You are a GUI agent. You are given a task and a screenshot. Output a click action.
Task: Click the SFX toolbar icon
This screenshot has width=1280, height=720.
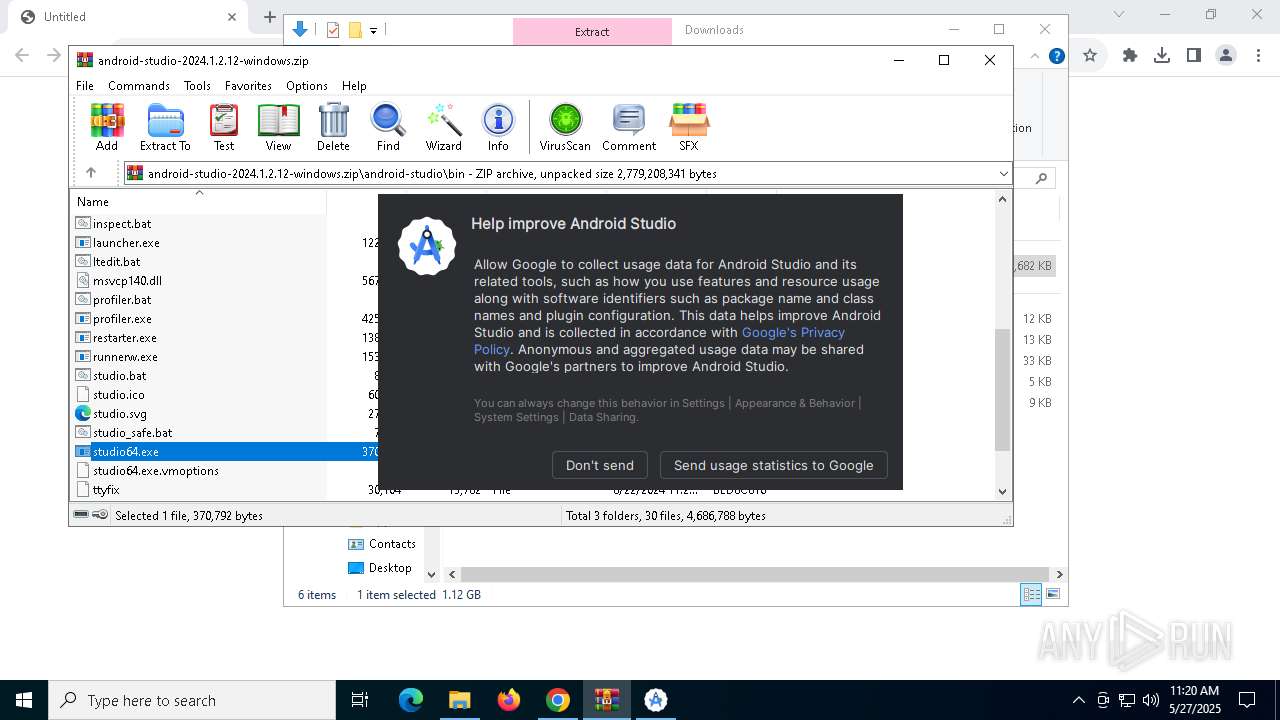pyautogui.click(x=689, y=127)
